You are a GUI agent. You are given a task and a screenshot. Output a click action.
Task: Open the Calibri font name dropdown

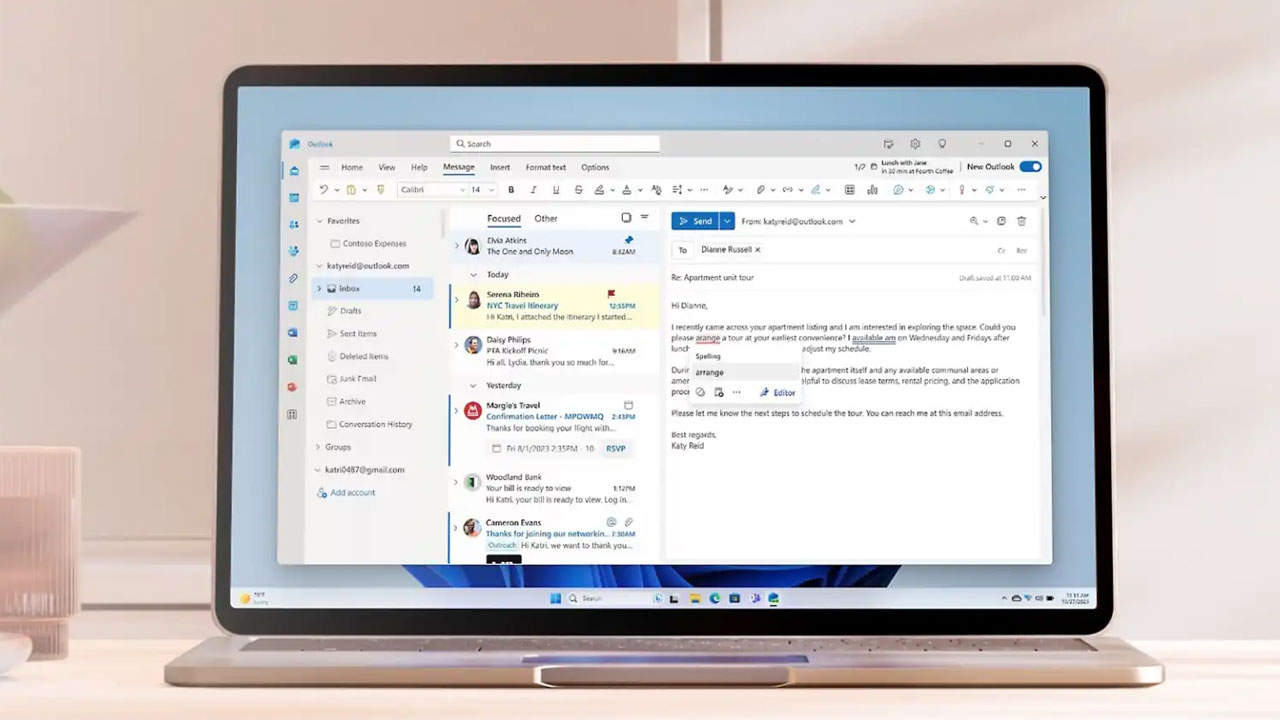432,190
